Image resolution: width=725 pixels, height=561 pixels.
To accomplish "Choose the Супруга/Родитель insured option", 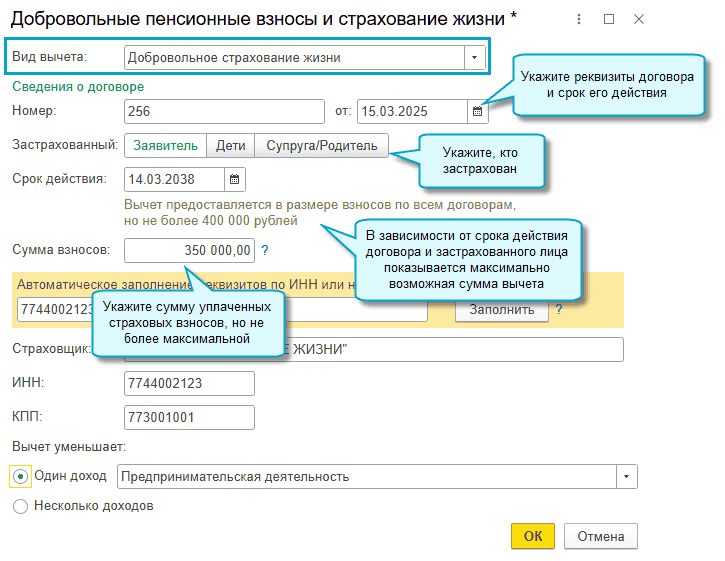I will pyautogui.click(x=321, y=146).
